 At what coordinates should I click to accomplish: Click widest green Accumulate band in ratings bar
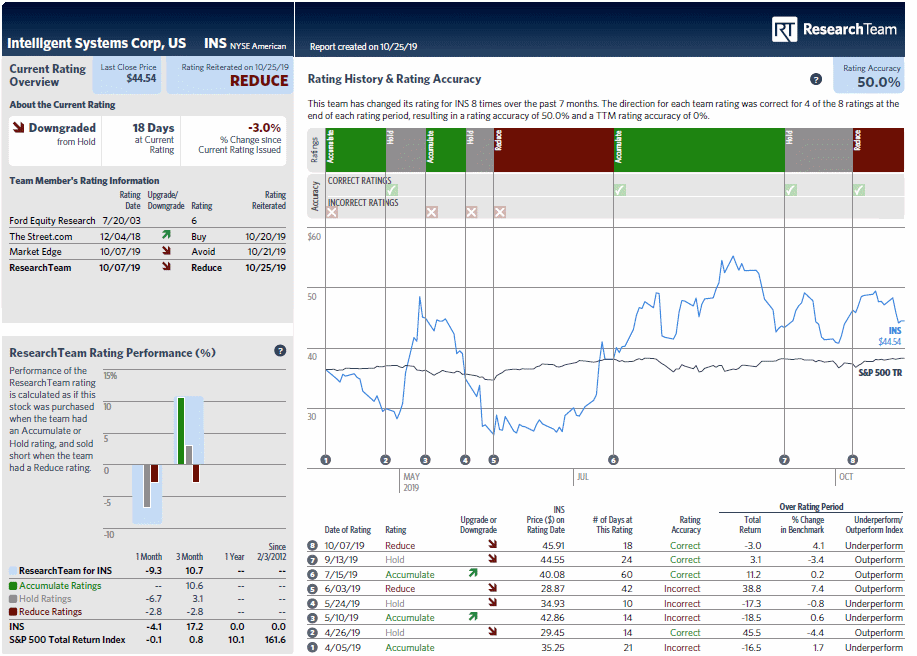pyautogui.click(x=699, y=150)
